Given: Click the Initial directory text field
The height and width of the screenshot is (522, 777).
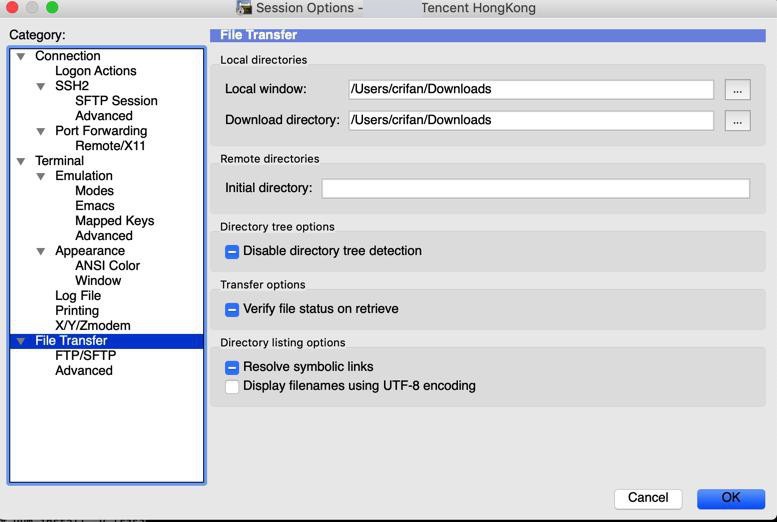Looking at the screenshot, I should pos(535,188).
